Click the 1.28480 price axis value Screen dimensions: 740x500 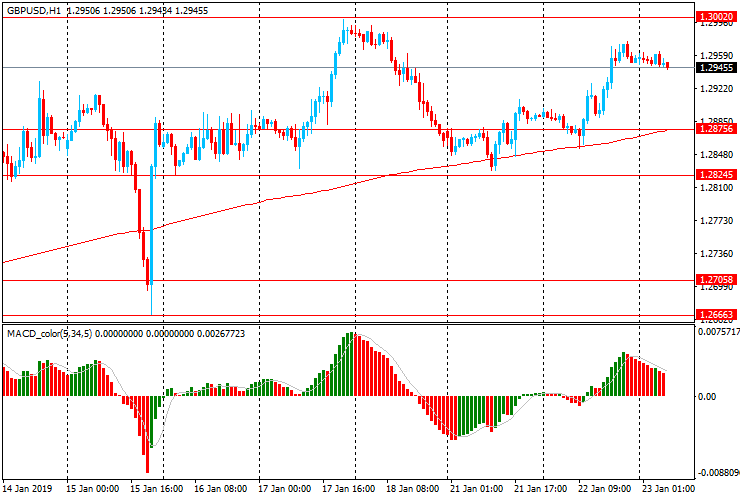point(716,155)
